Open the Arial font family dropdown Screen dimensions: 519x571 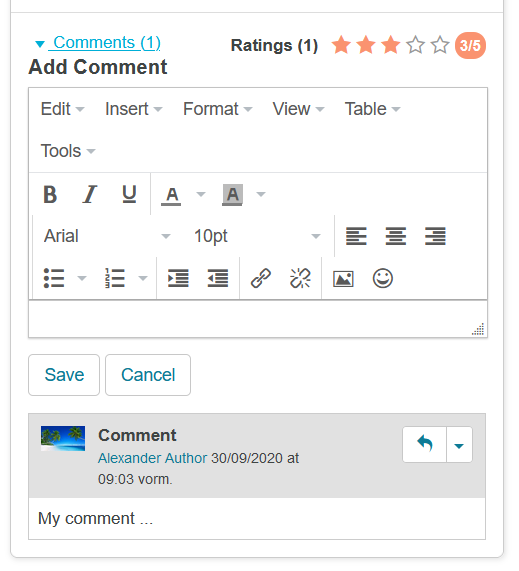point(107,236)
